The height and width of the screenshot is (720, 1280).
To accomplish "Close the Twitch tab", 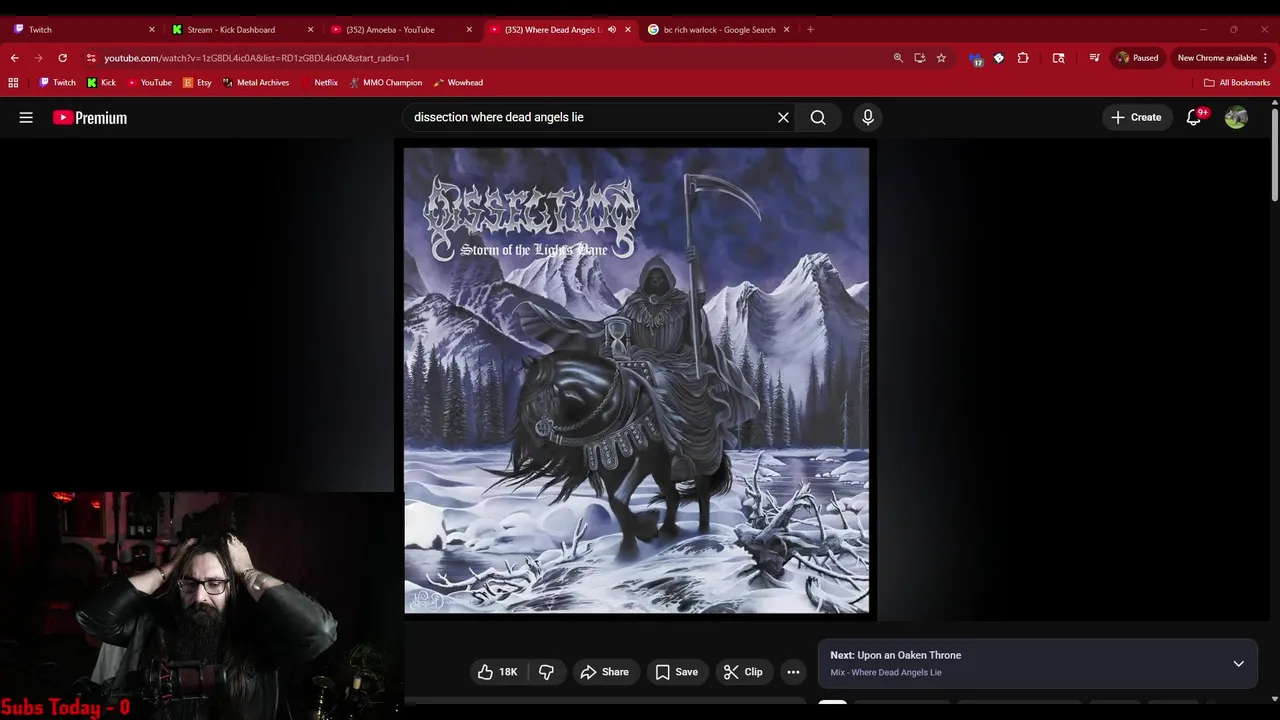I will pyautogui.click(x=152, y=30).
